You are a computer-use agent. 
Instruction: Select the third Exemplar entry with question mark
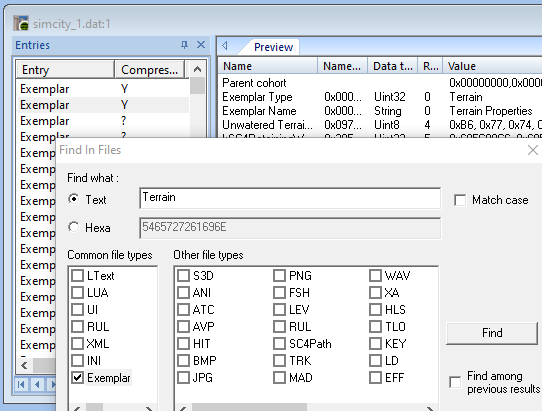[103, 121]
